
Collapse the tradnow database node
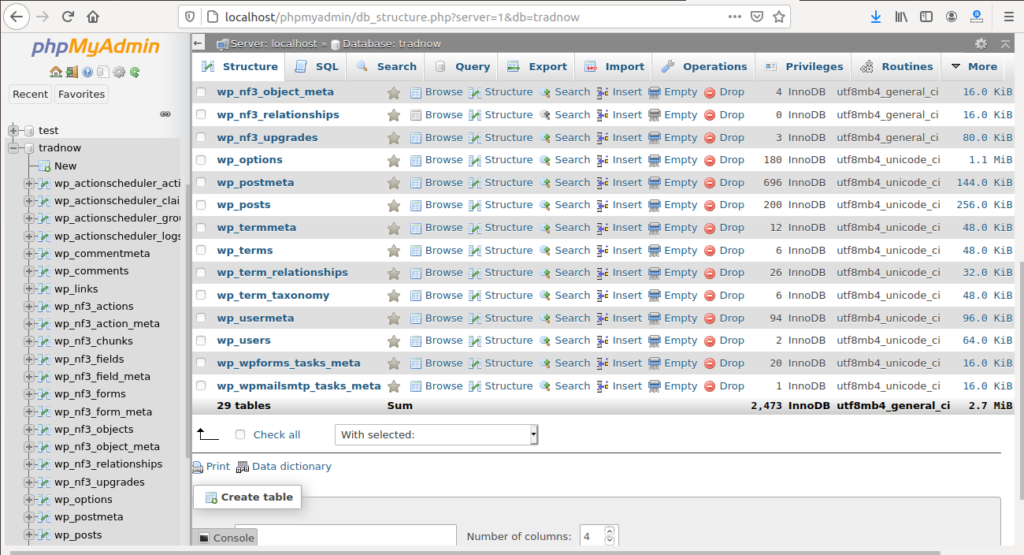click(13, 148)
